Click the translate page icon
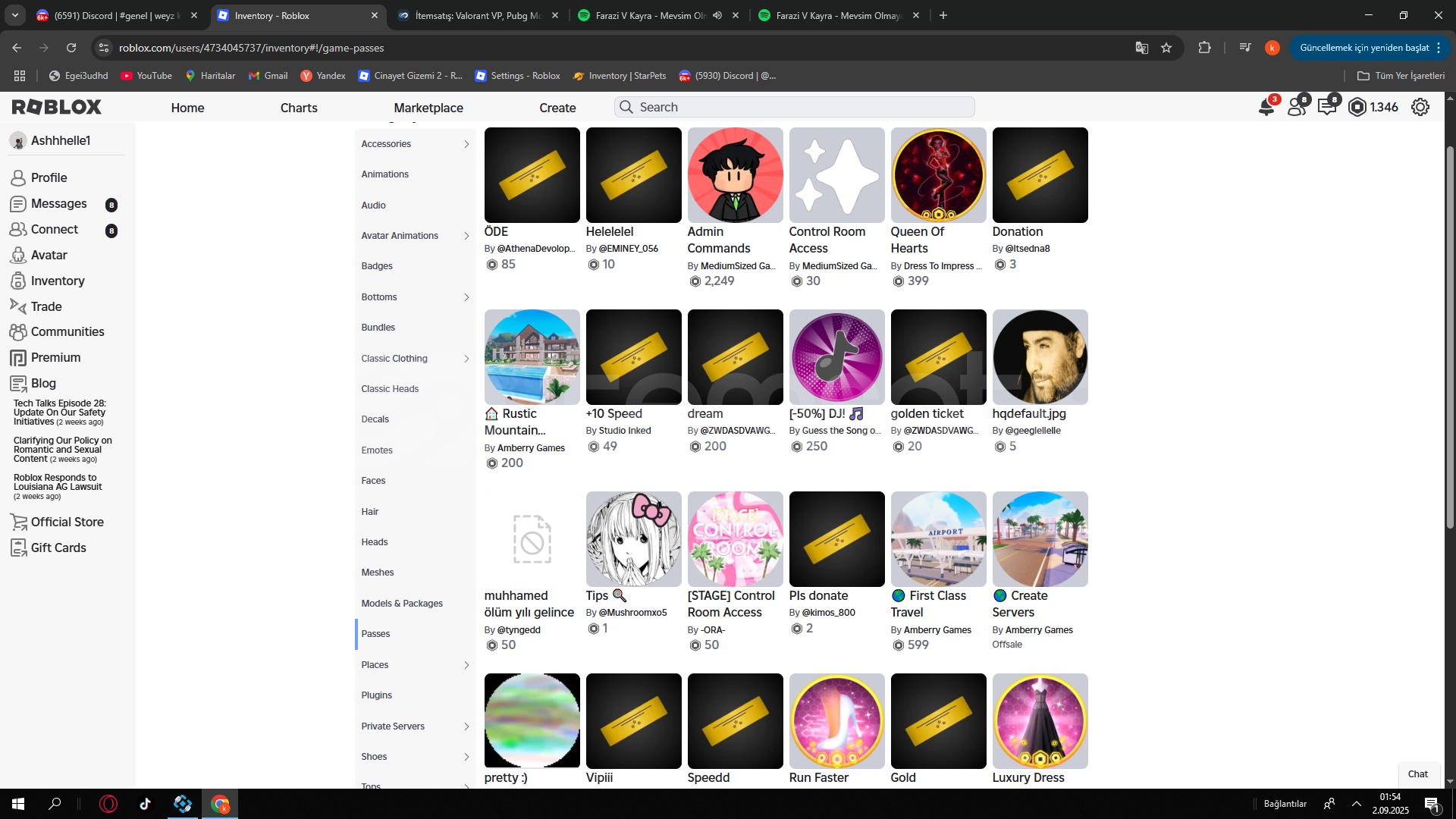 [1141, 48]
